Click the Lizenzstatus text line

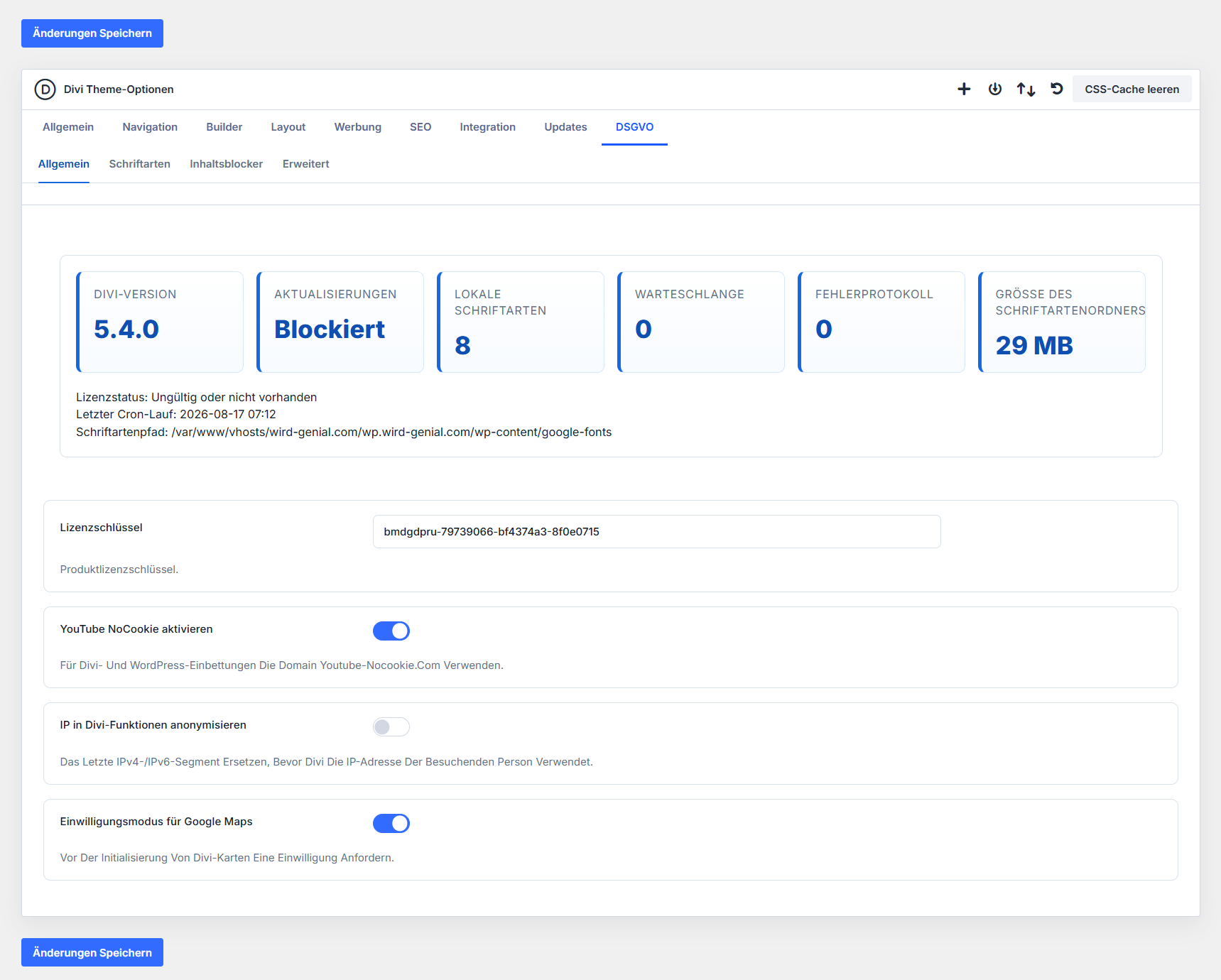[x=197, y=397]
